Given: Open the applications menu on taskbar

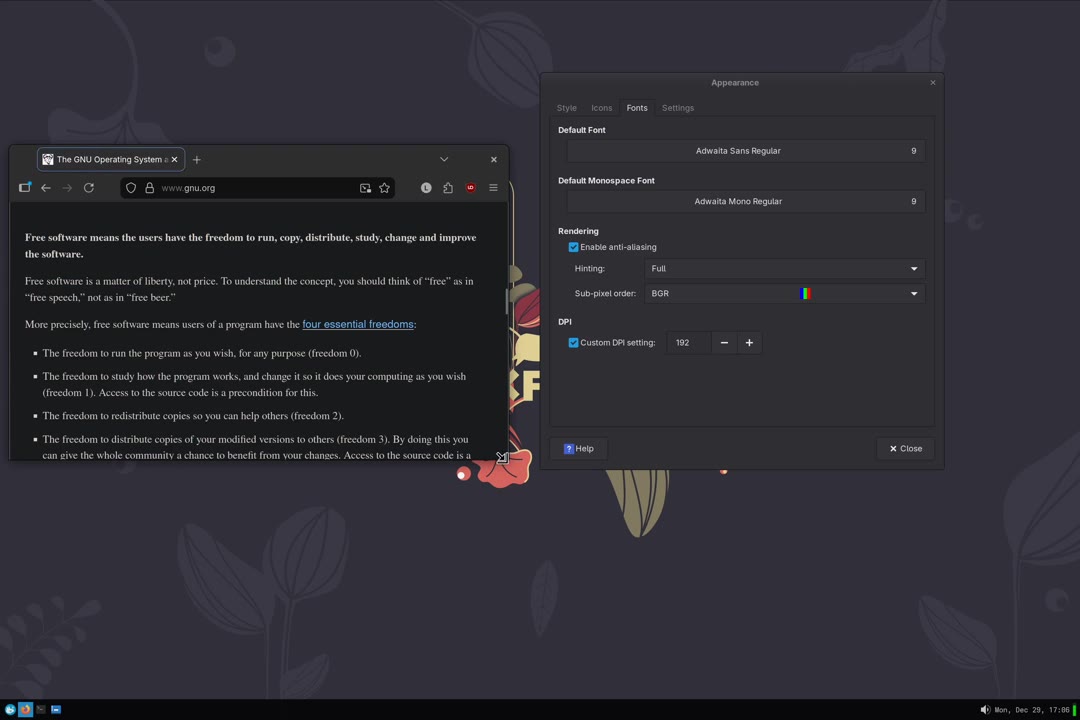Looking at the screenshot, I should (10, 709).
